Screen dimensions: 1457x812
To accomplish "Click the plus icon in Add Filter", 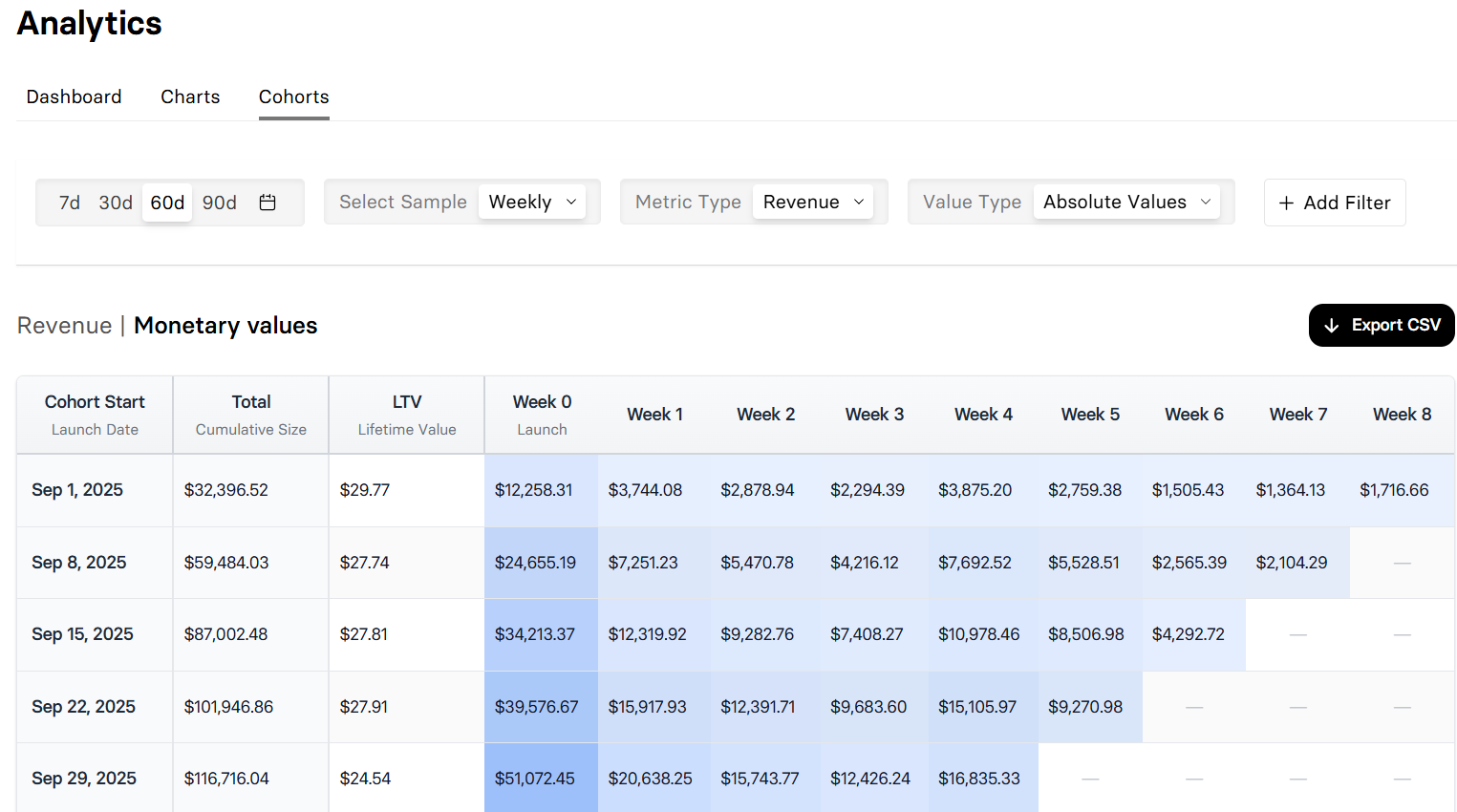I will point(1286,203).
